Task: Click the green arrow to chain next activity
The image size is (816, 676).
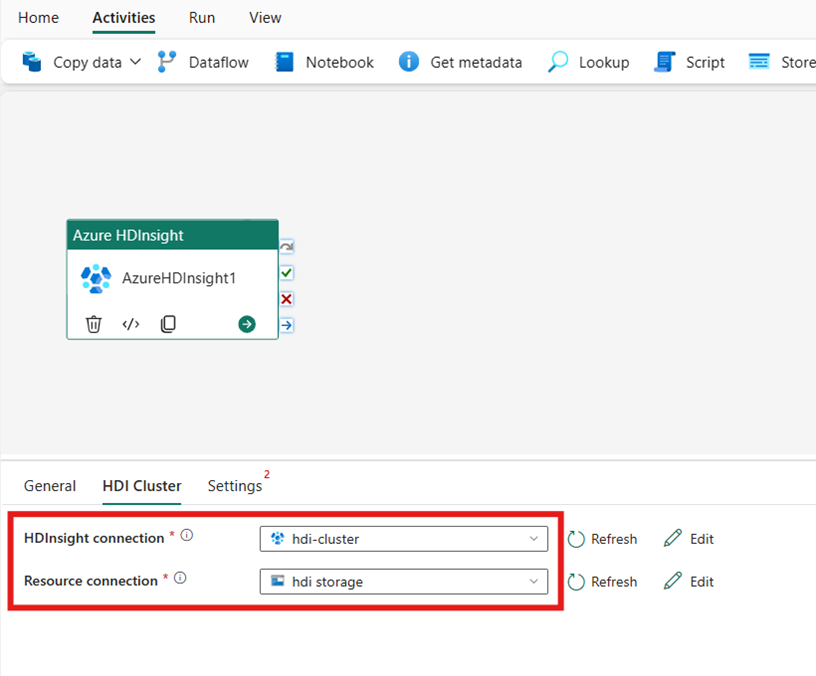Action: (x=246, y=324)
